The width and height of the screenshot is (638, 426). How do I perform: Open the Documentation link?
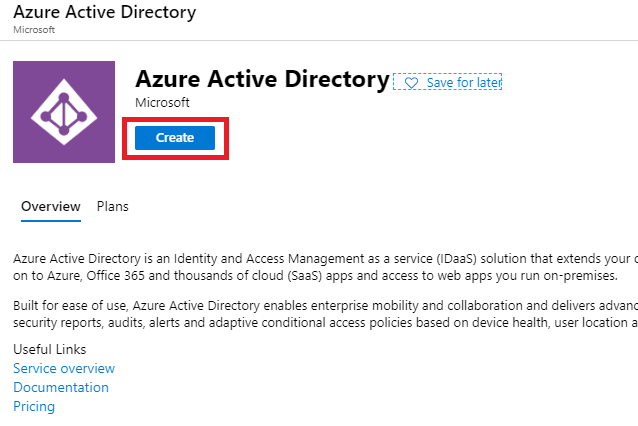pyautogui.click(x=61, y=388)
